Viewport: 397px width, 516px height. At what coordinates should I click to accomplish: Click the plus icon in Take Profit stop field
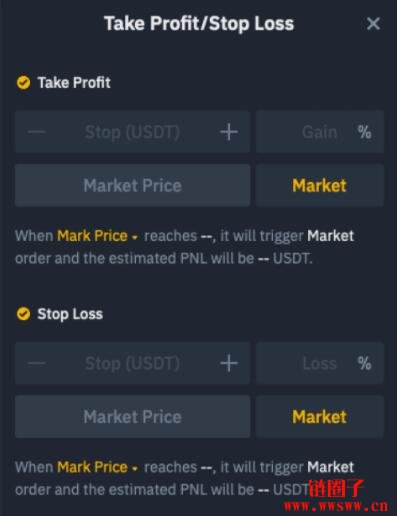pos(229,132)
